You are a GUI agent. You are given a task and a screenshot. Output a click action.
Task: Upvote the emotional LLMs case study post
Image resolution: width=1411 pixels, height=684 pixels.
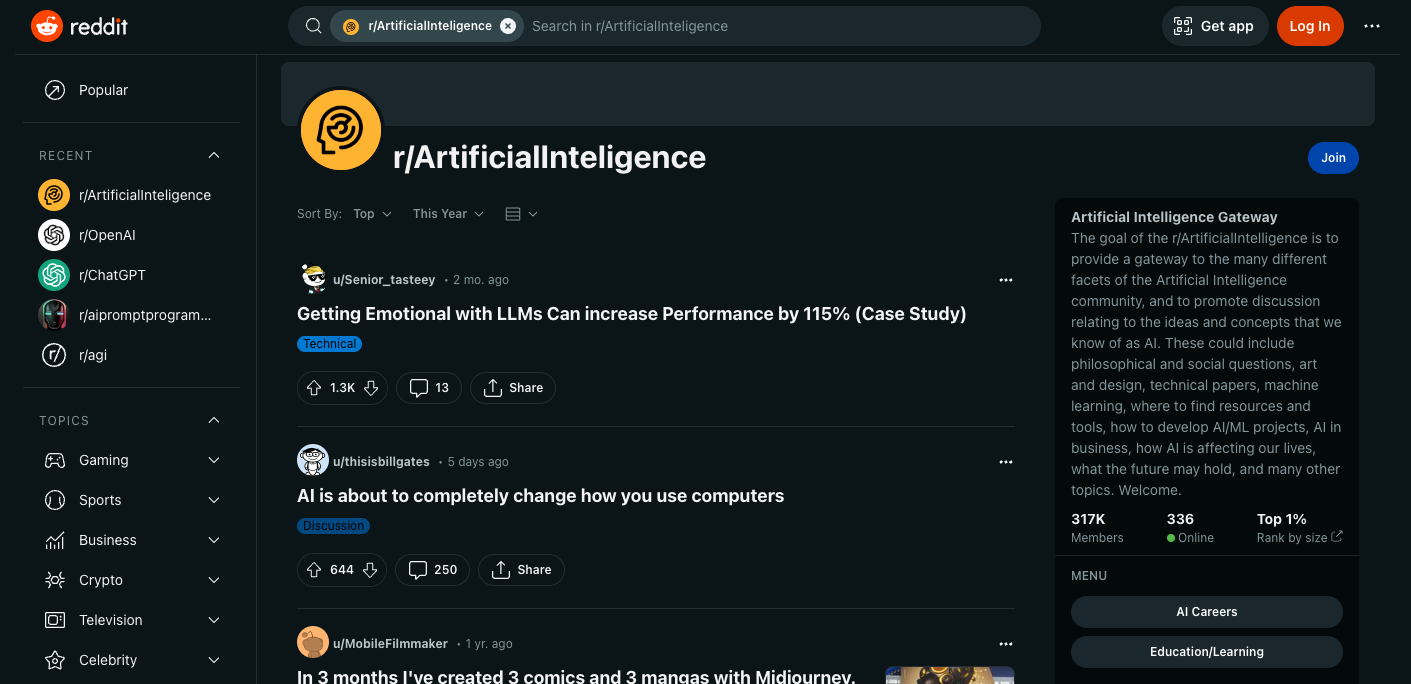pos(313,387)
